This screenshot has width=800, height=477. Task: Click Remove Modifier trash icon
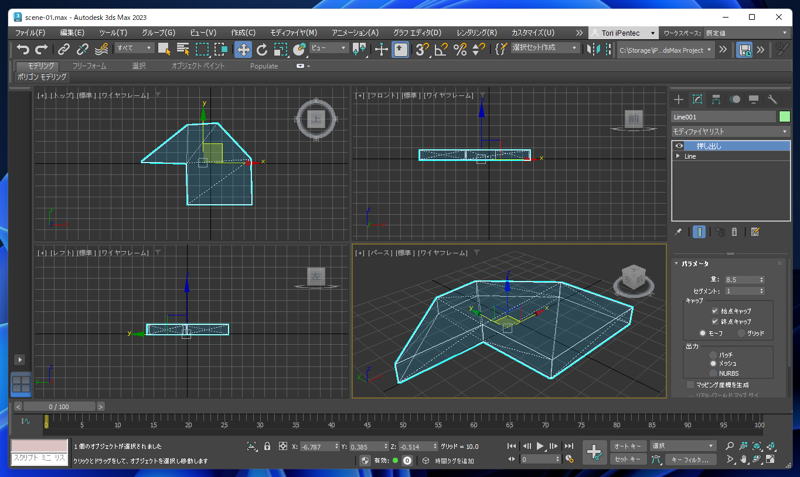pos(734,232)
